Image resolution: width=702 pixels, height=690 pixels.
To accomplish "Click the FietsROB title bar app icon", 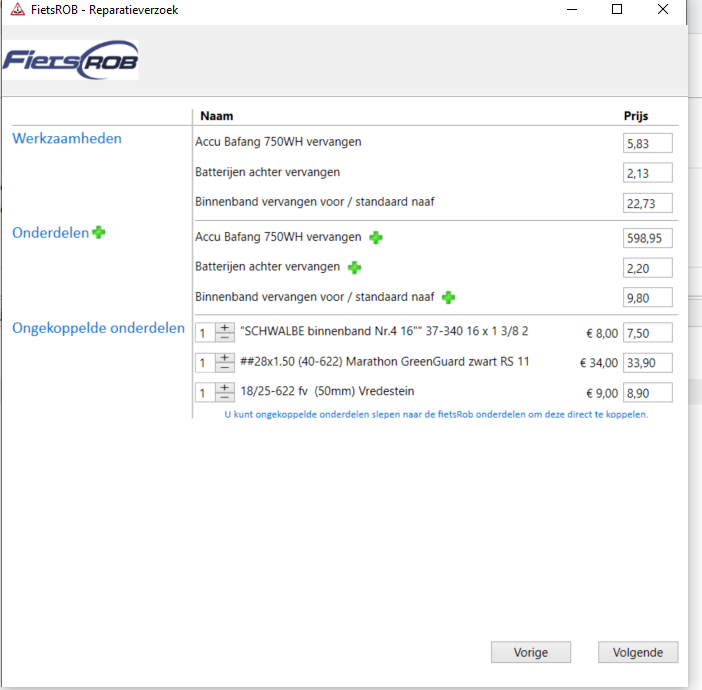I will coord(12,10).
